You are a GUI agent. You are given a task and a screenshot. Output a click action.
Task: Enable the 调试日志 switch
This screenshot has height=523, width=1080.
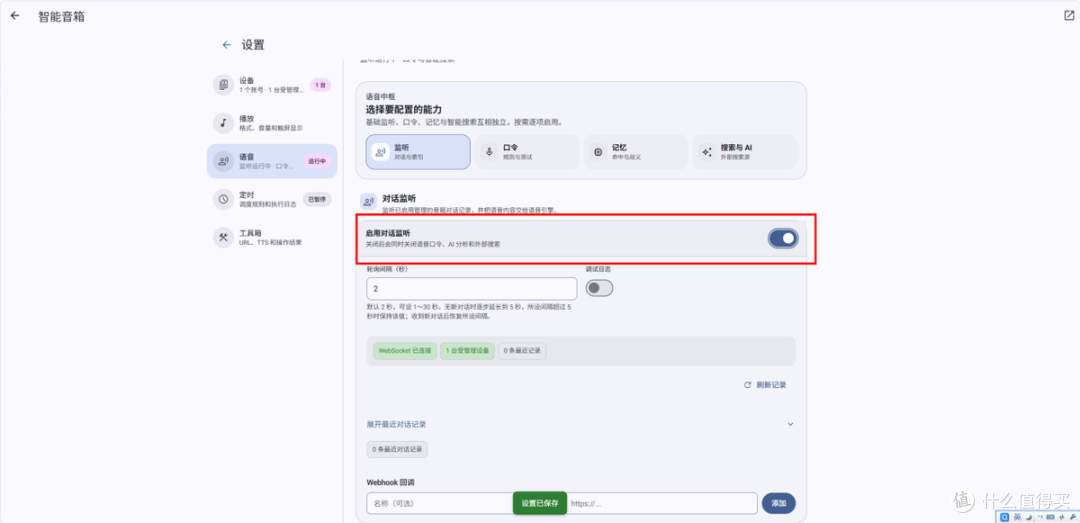(x=599, y=288)
